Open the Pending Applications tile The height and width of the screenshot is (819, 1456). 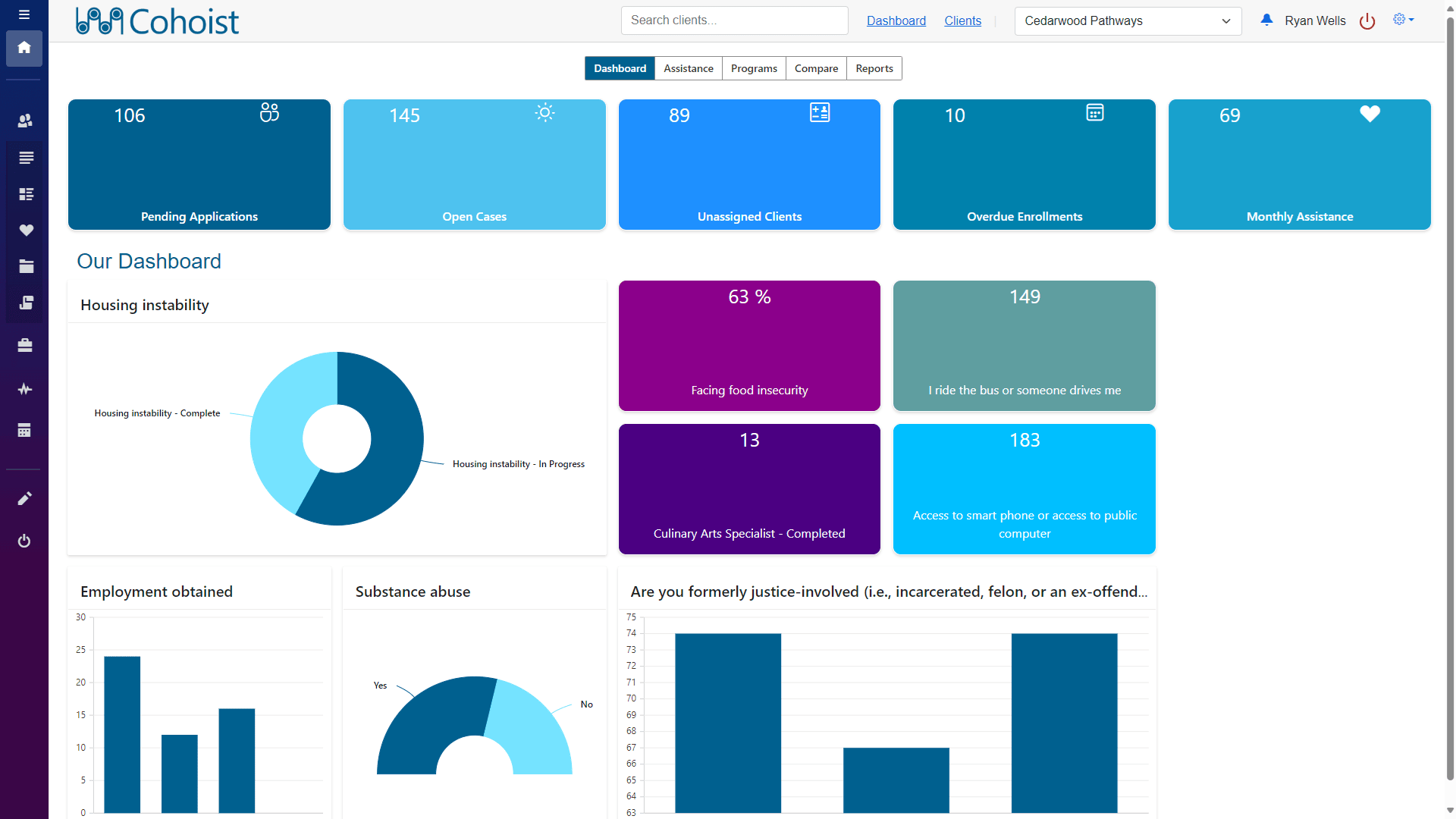pos(199,165)
